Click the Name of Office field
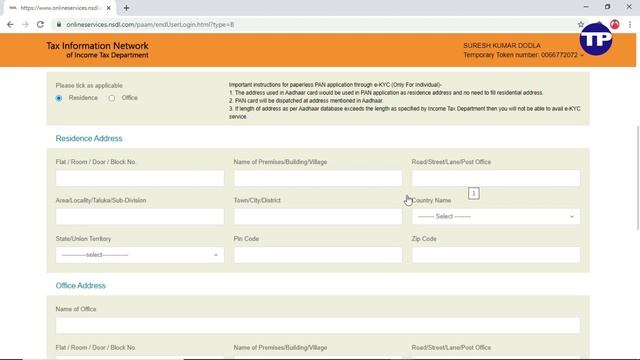The width and height of the screenshot is (640, 360). 318,325
